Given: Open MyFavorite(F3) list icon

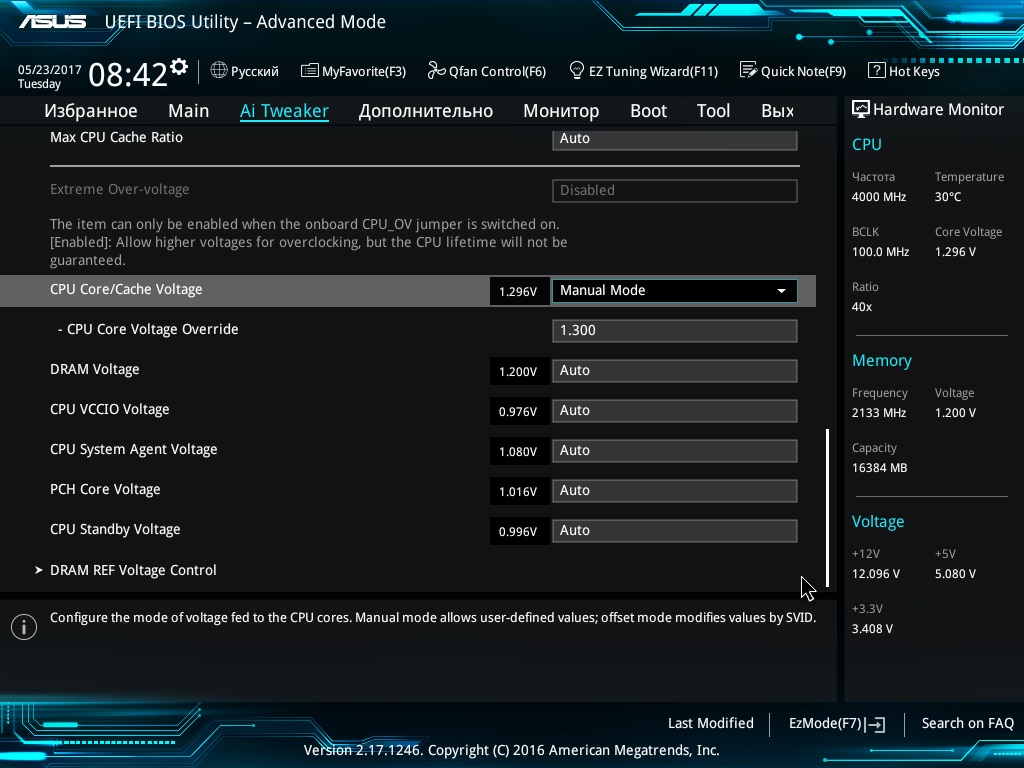Looking at the screenshot, I should [310, 70].
